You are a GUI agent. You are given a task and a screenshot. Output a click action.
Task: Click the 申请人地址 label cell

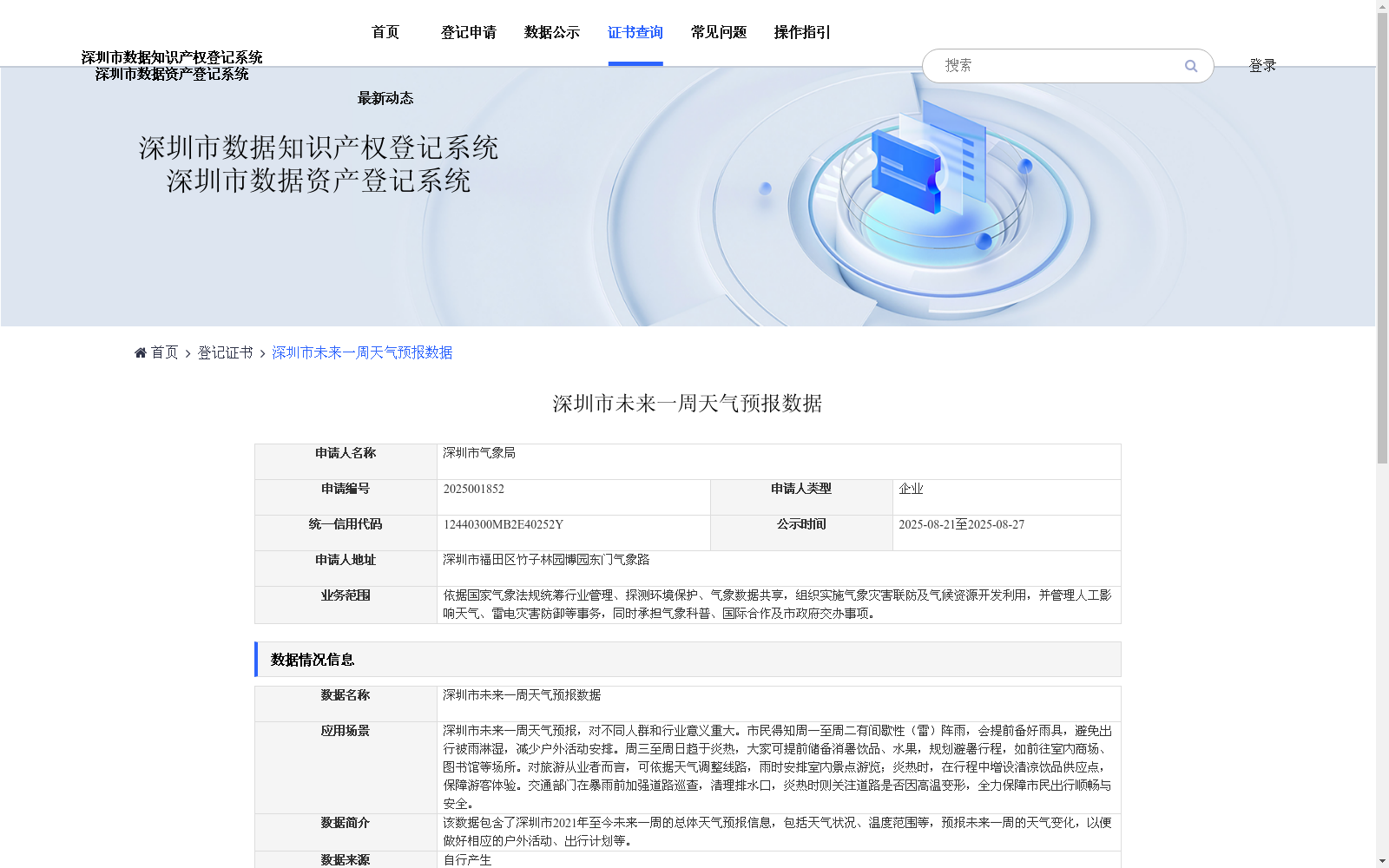[346, 569]
